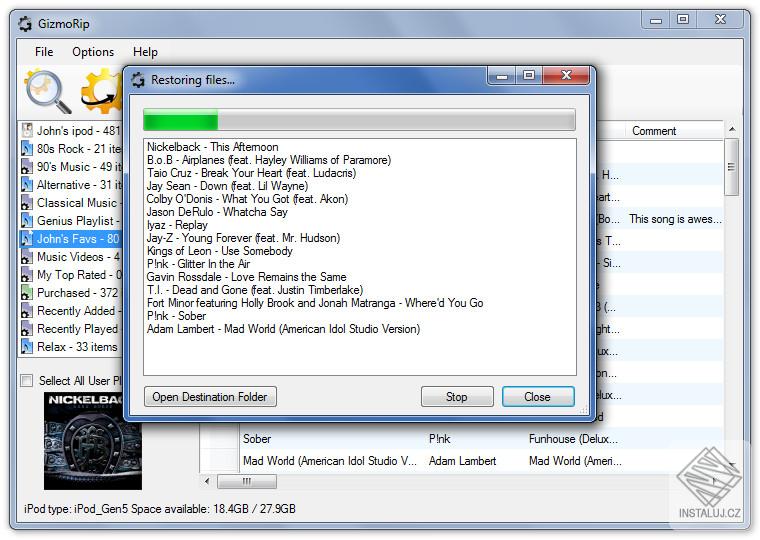Click the Purchased playlist icon
This screenshot has height=540, width=760.
point(27,293)
